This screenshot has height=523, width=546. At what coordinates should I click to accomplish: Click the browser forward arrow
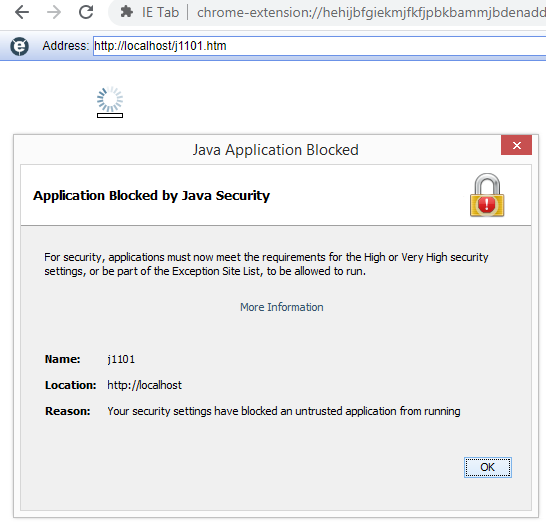coord(54,13)
